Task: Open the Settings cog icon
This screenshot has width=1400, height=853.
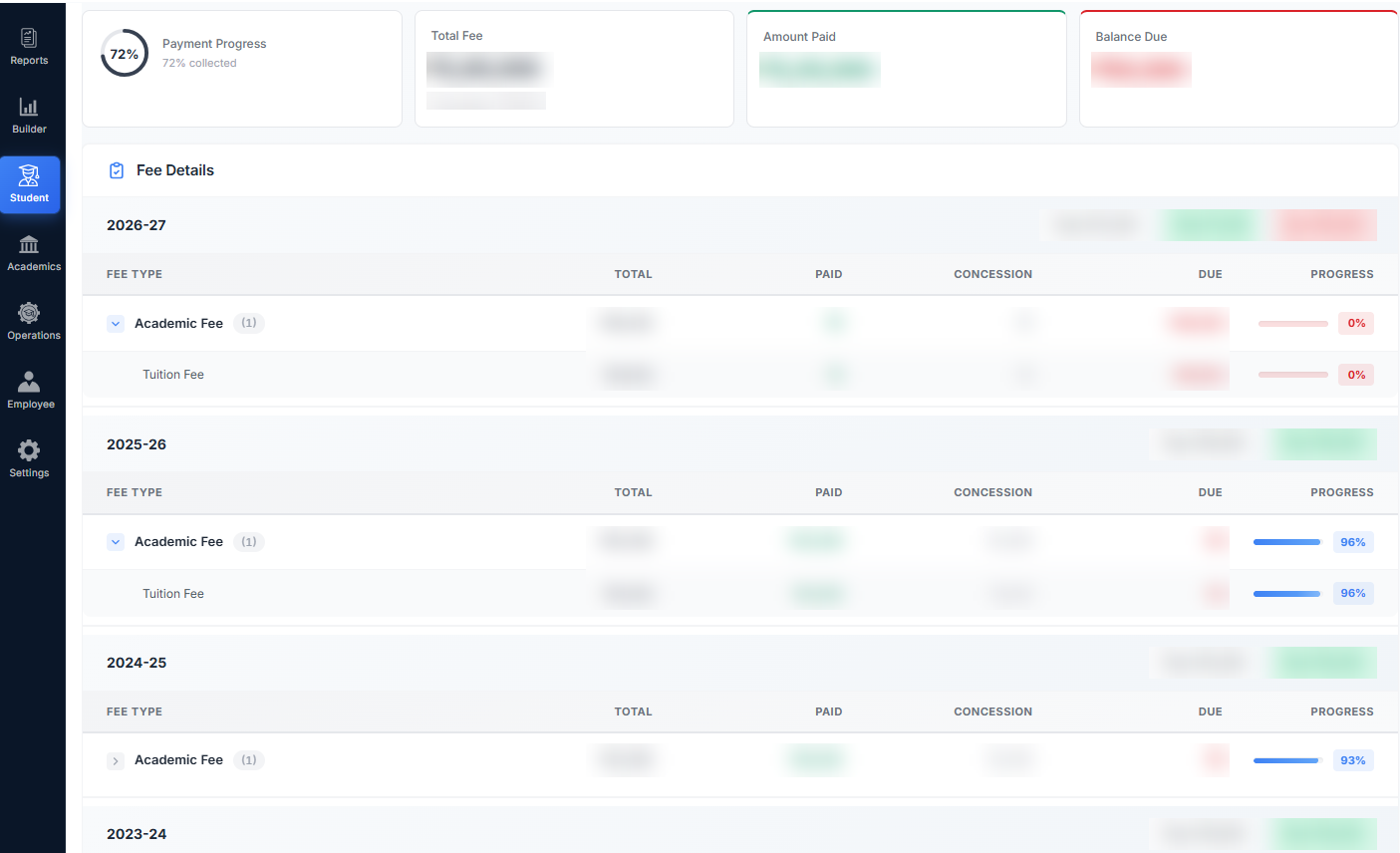Action: pyautogui.click(x=29, y=450)
